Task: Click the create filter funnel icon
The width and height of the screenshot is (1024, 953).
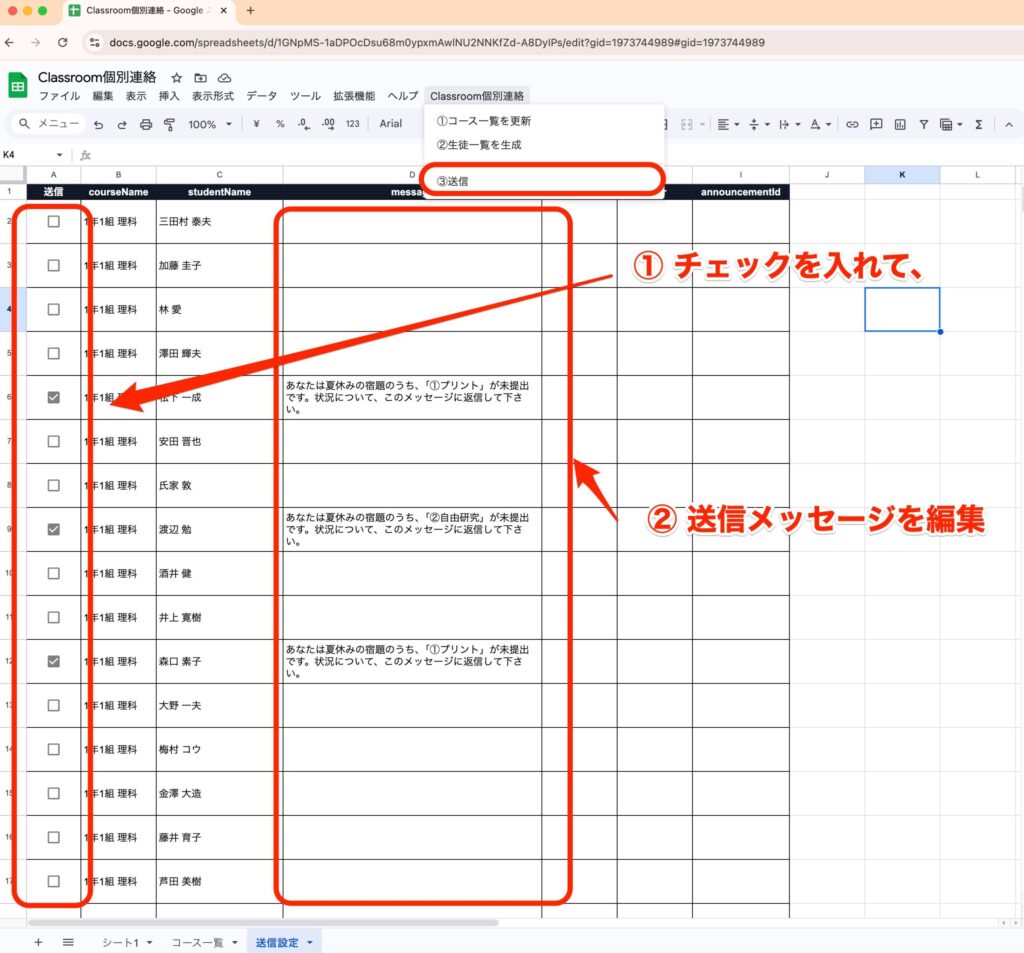Action: (923, 125)
